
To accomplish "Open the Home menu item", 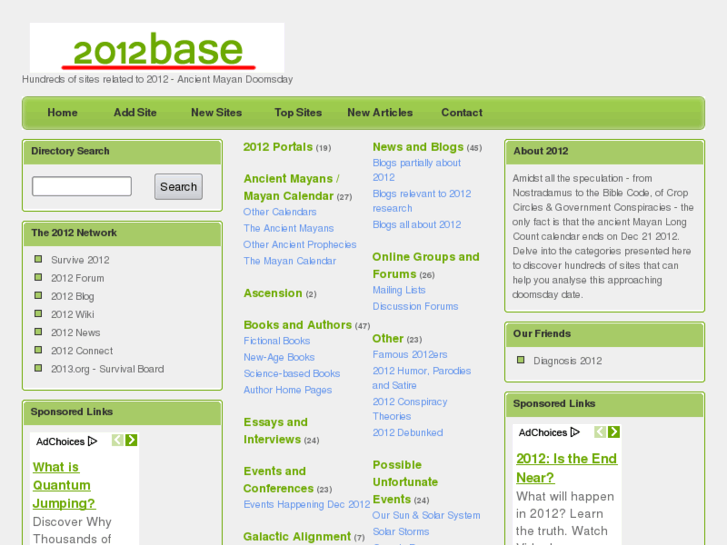I will click(x=62, y=113).
